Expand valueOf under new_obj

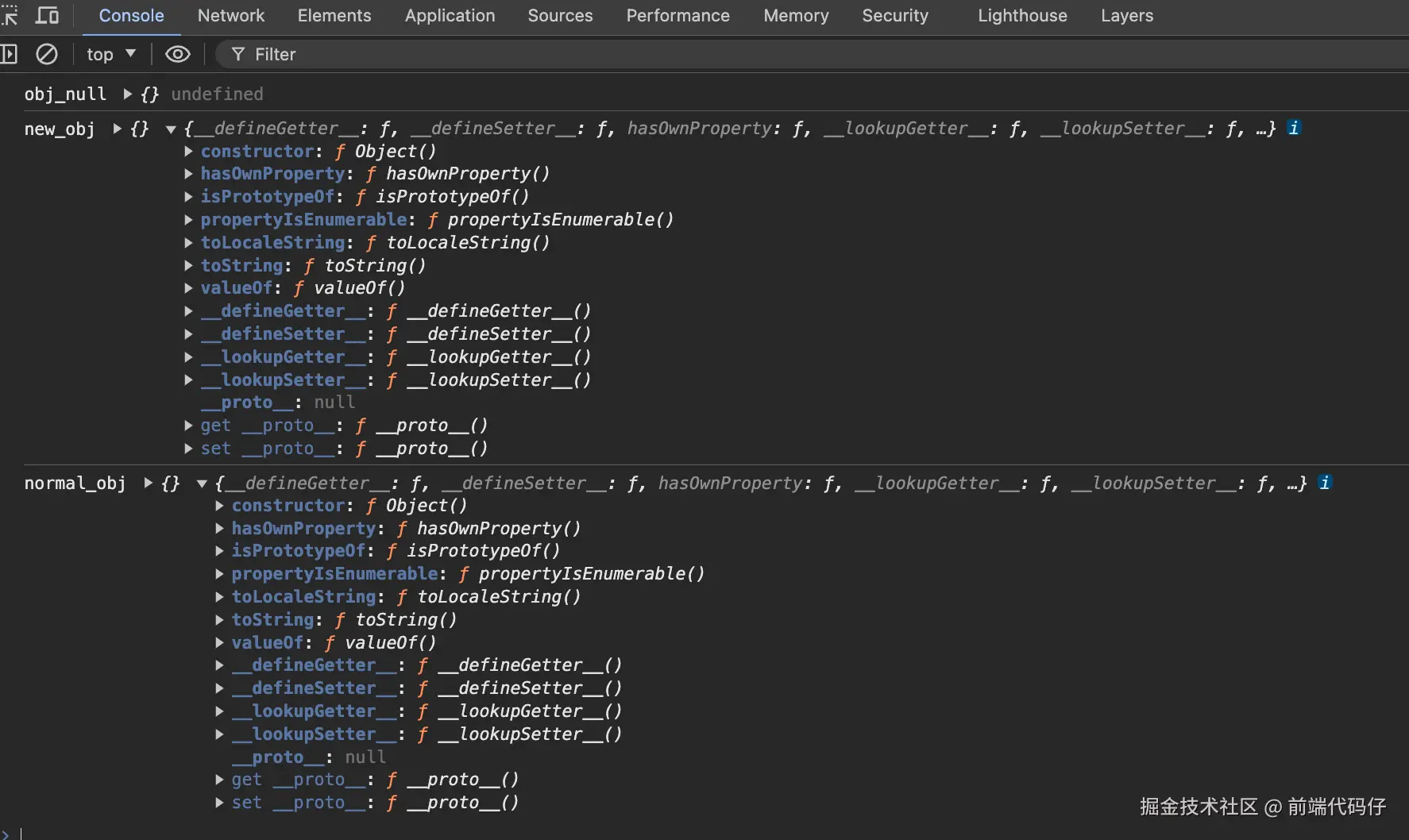188,287
